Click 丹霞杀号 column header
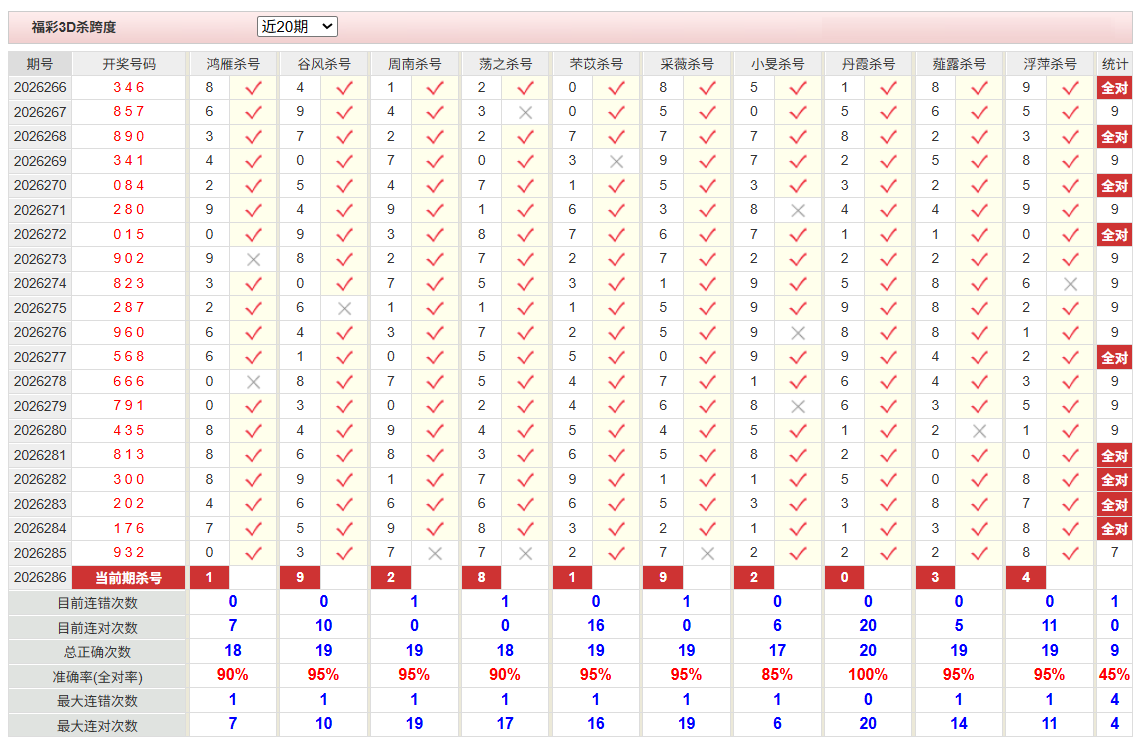 [x=868, y=64]
